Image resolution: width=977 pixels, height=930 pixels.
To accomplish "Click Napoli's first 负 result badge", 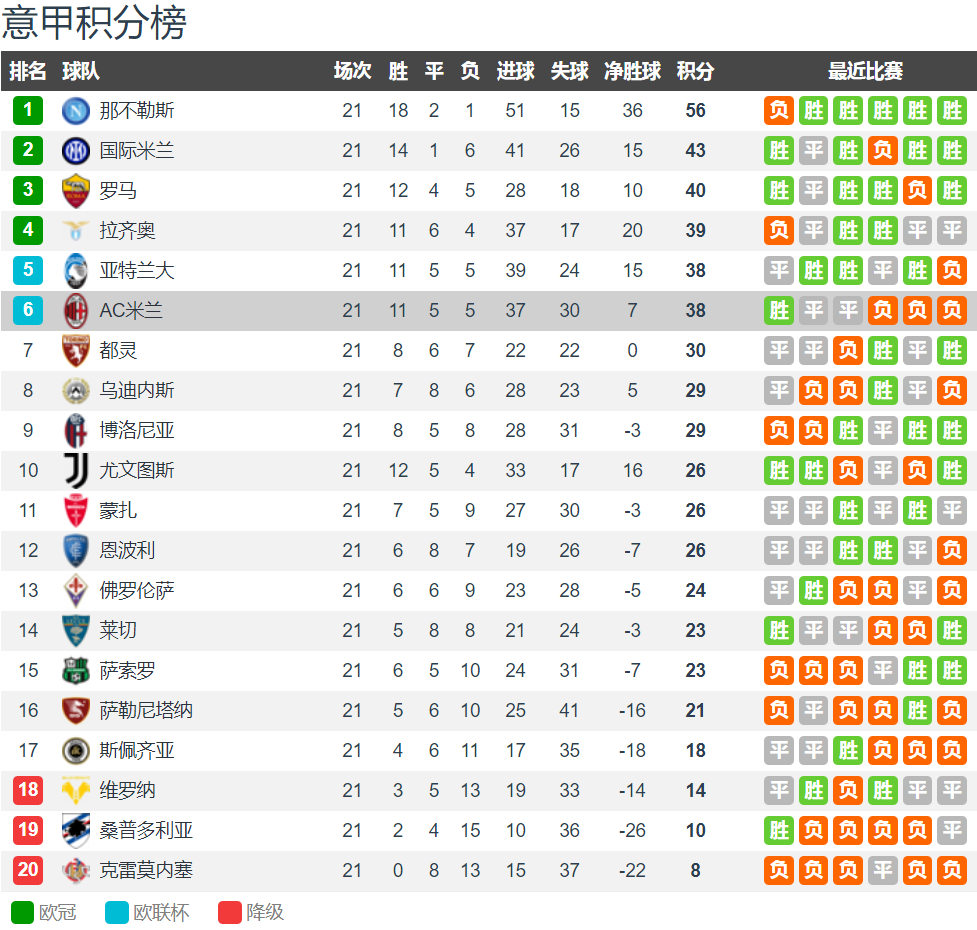I will [779, 111].
